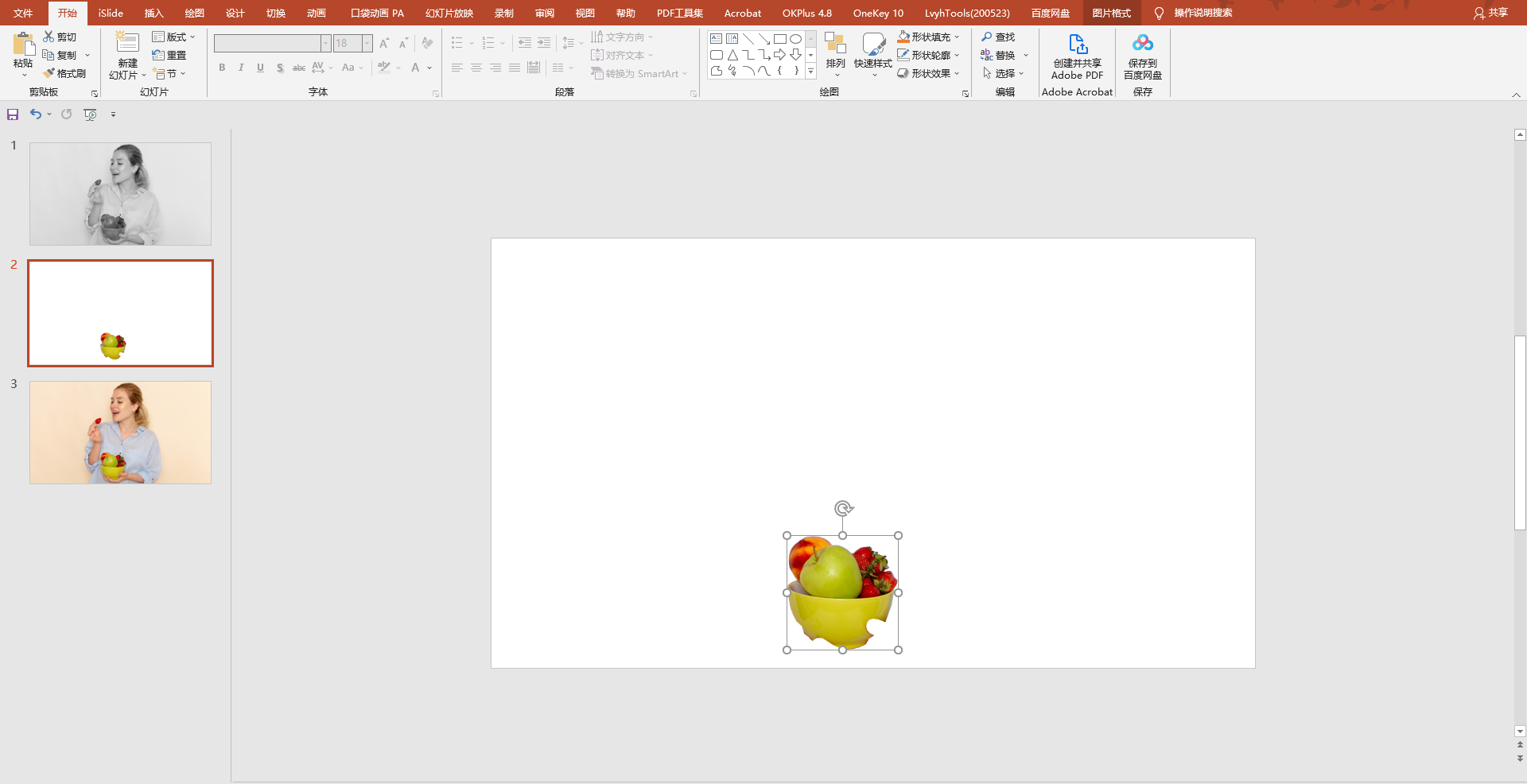Viewport: 1527px width, 784px height.
Task: Click the Arrange (排列) icon
Action: point(835,43)
